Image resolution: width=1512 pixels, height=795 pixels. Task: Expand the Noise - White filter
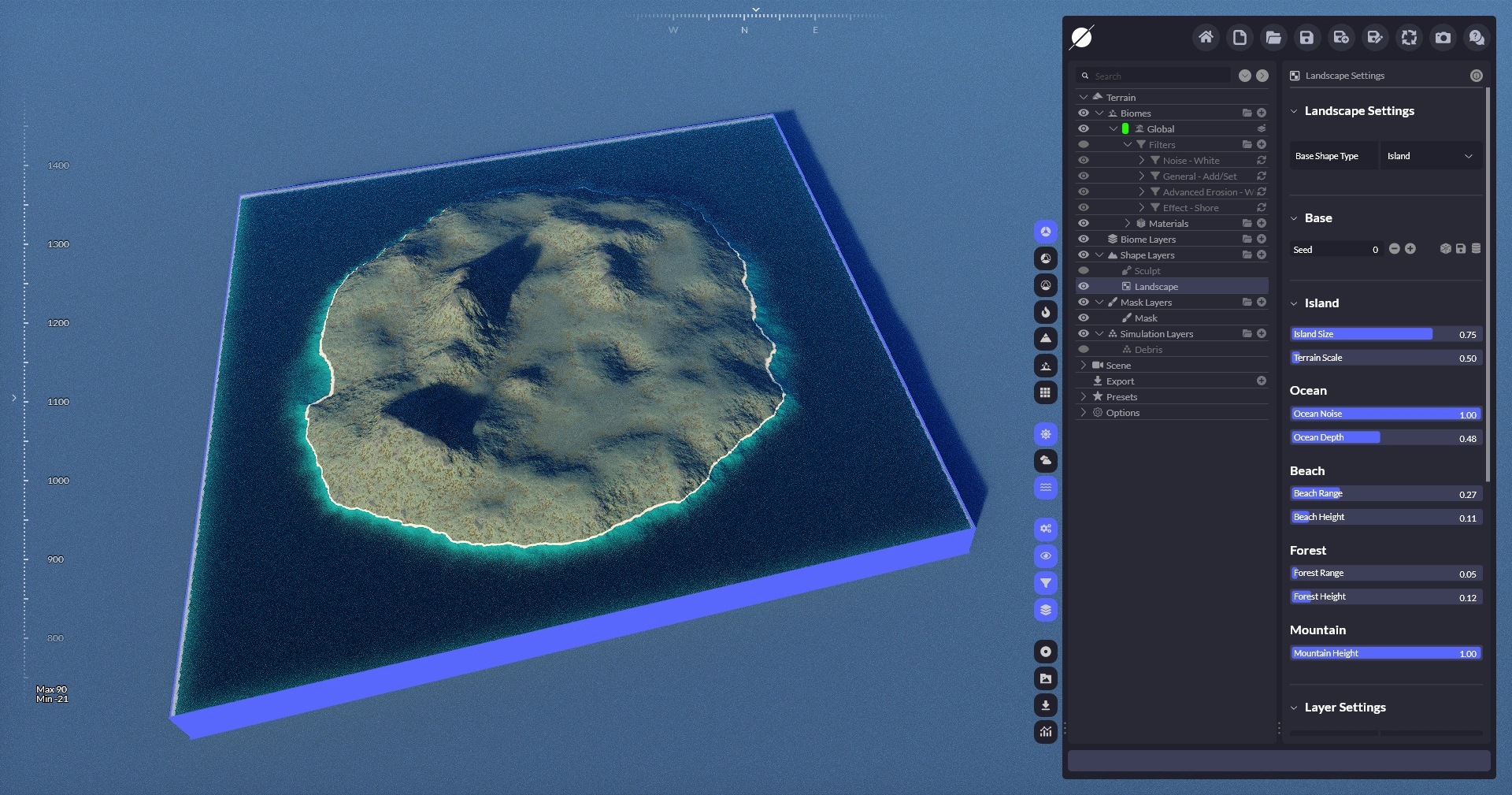click(1142, 161)
